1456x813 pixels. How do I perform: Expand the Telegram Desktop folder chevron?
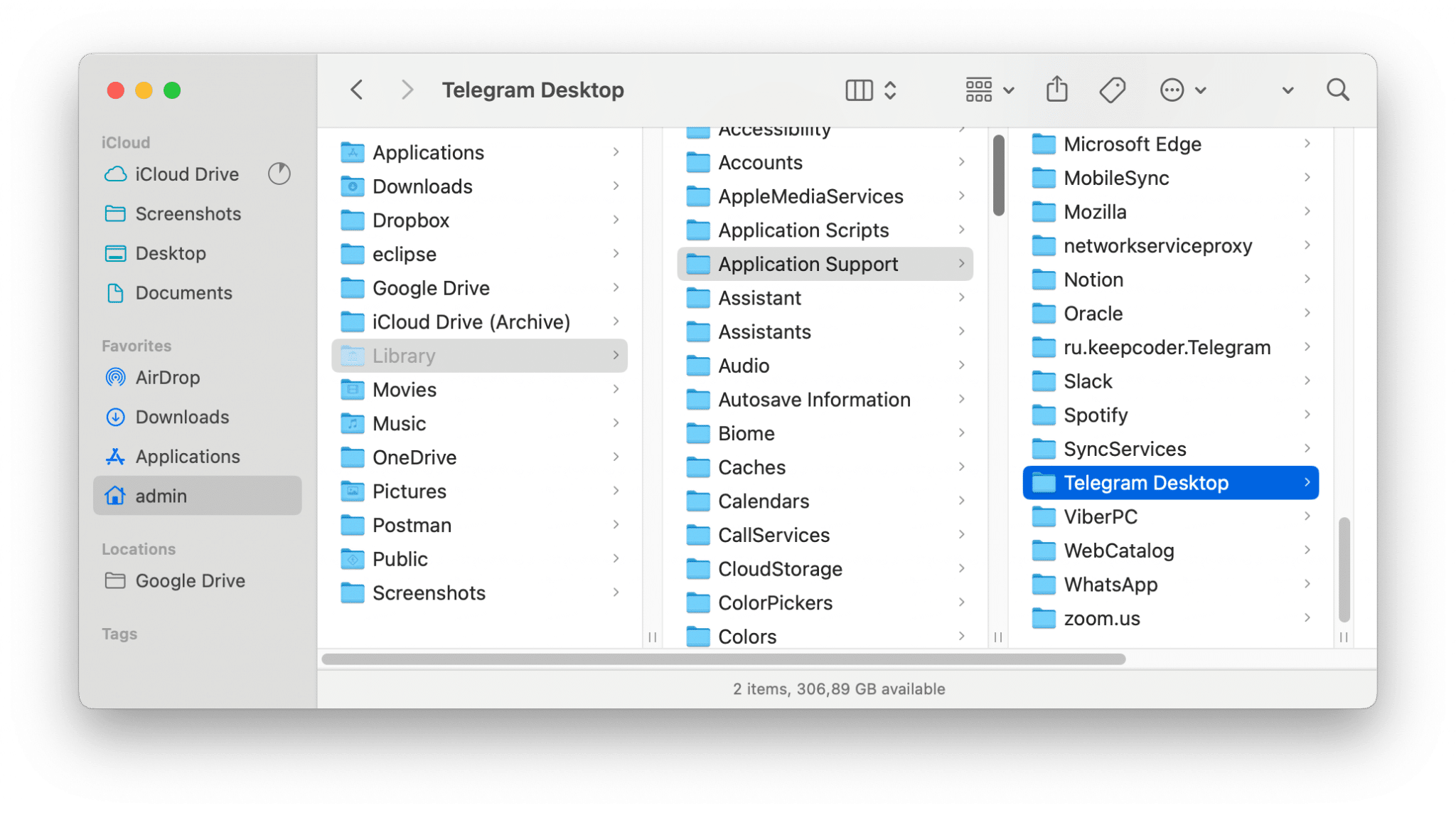pyautogui.click(x=1307, y=482)
